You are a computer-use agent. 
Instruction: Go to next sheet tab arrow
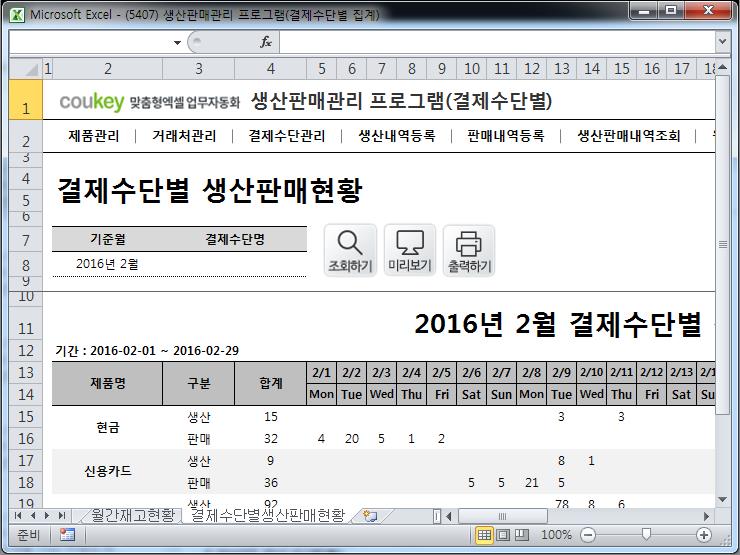[x=47, y=515]
